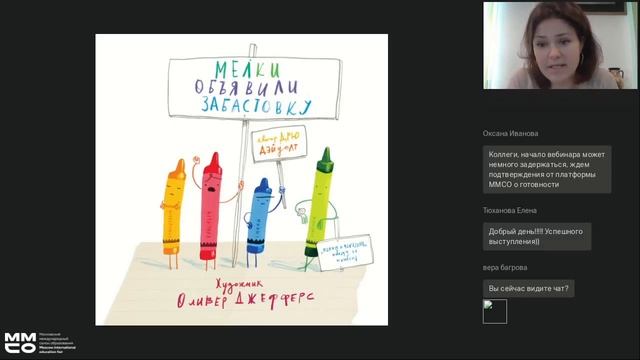Image resolution: width=640 pixels, height=360 pixels.
Task: Click the title sign Мелки объявили забастовку
Action: click(255, 88)
